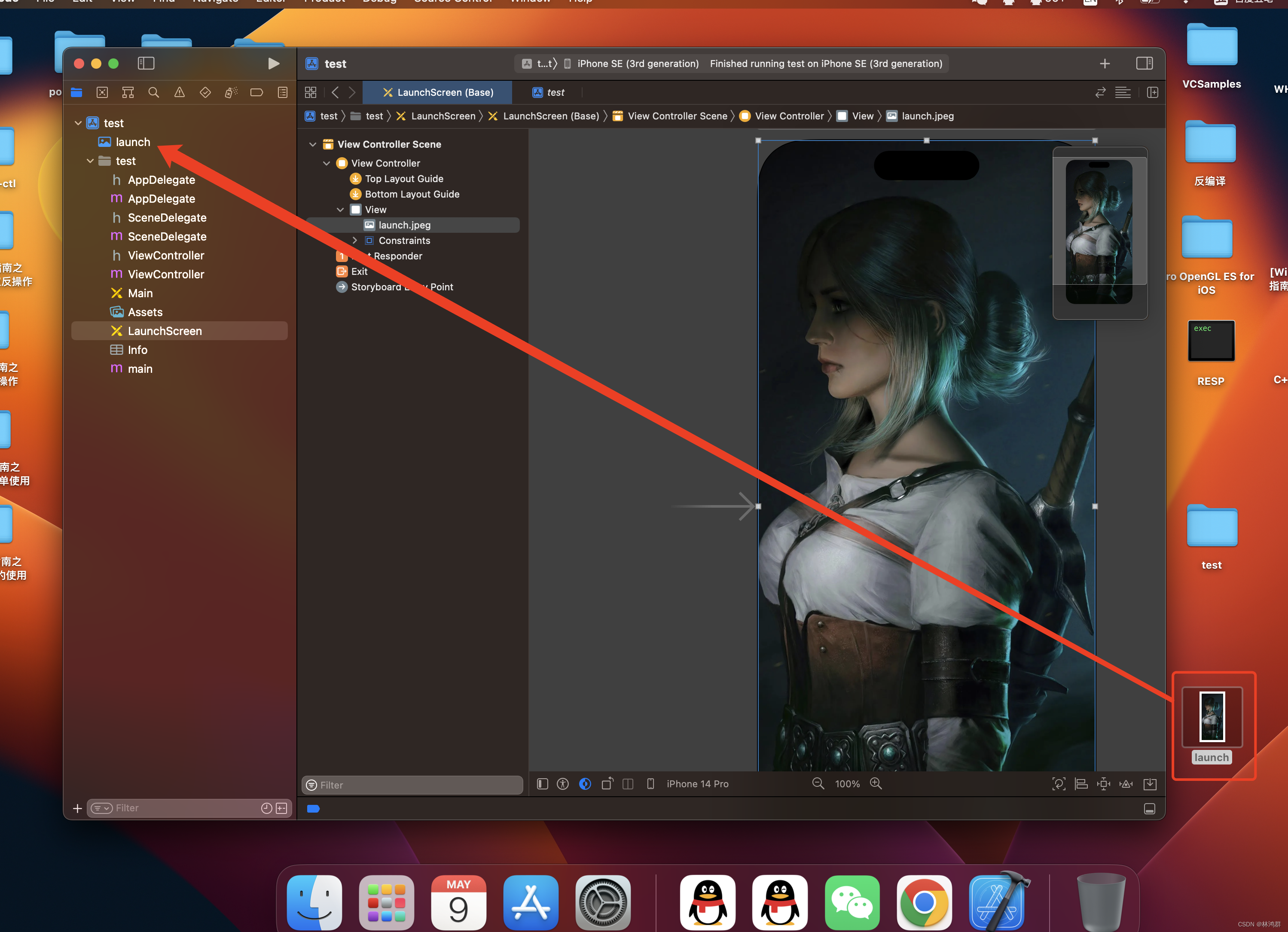The image size is (1288, 932).
Task: Click the 100% zoom level
Action: tap(847, 784)
